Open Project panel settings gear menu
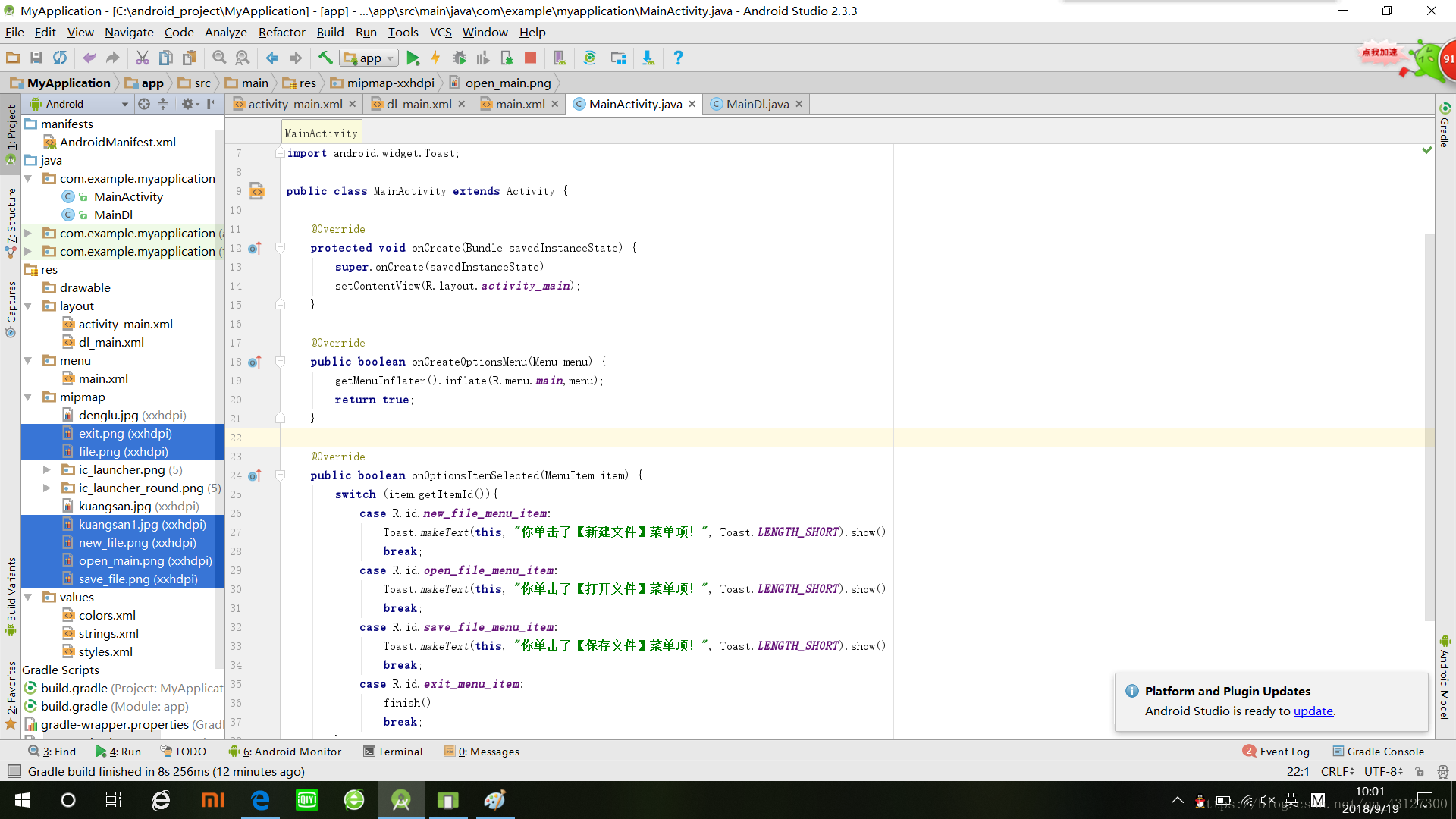 189,104
